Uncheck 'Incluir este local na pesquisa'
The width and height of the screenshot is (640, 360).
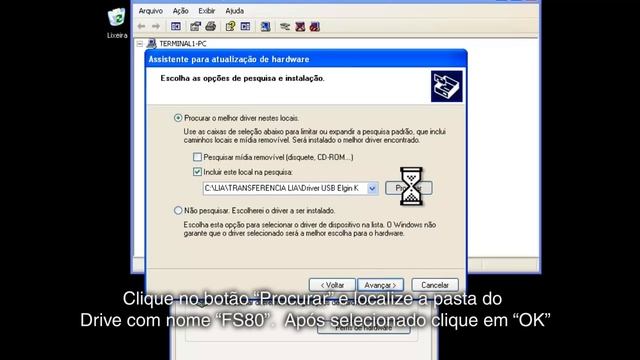pyautogui.click(x=198, y=172)
